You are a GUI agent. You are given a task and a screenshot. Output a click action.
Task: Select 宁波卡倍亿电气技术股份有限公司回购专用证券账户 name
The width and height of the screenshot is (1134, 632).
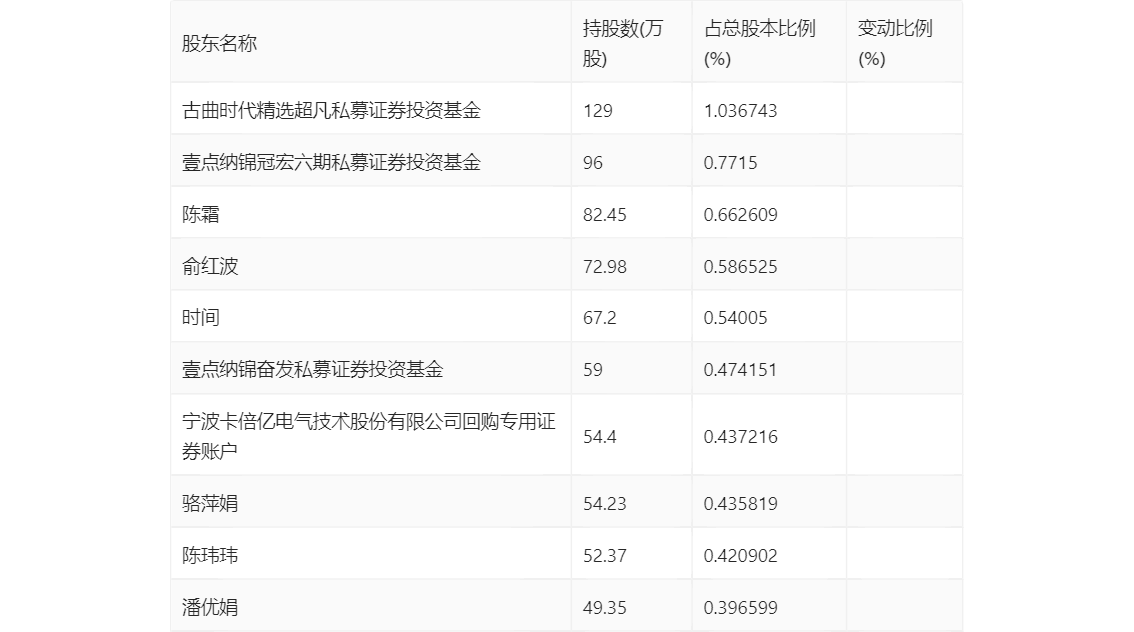[369, 436]
